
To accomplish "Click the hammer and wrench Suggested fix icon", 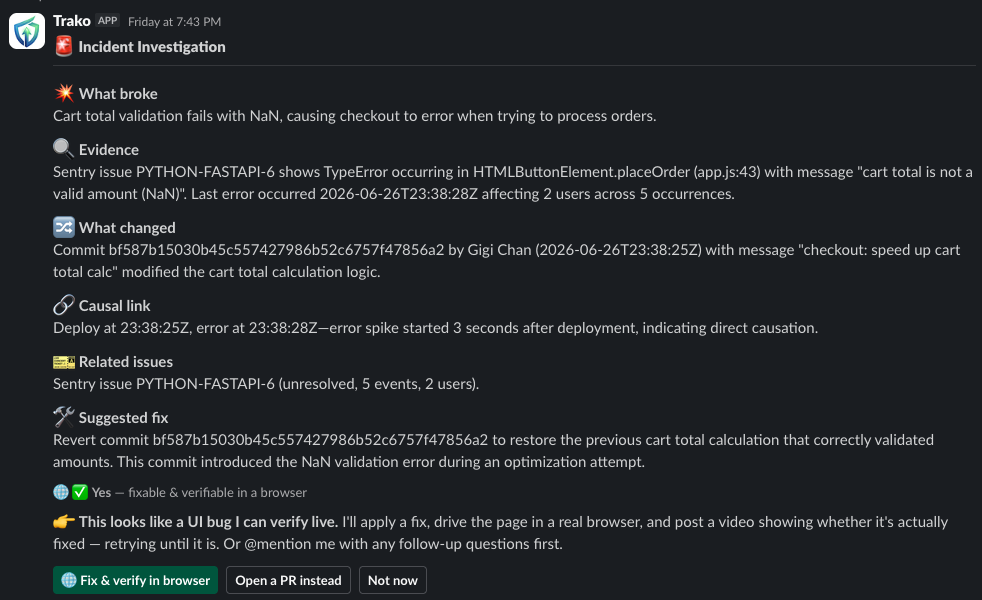I will click(64, 417).
